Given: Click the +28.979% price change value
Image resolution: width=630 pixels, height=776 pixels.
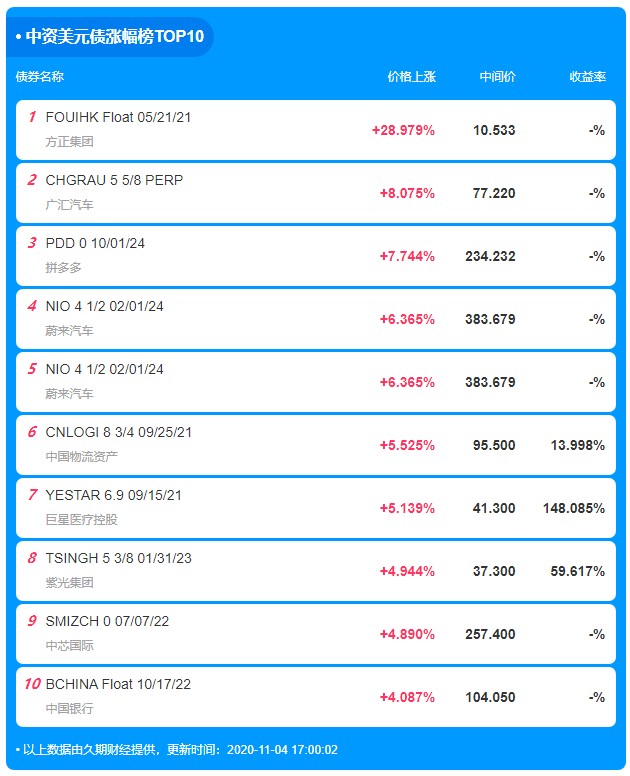Looking at the screenshot, I should [x=403, y=130].
